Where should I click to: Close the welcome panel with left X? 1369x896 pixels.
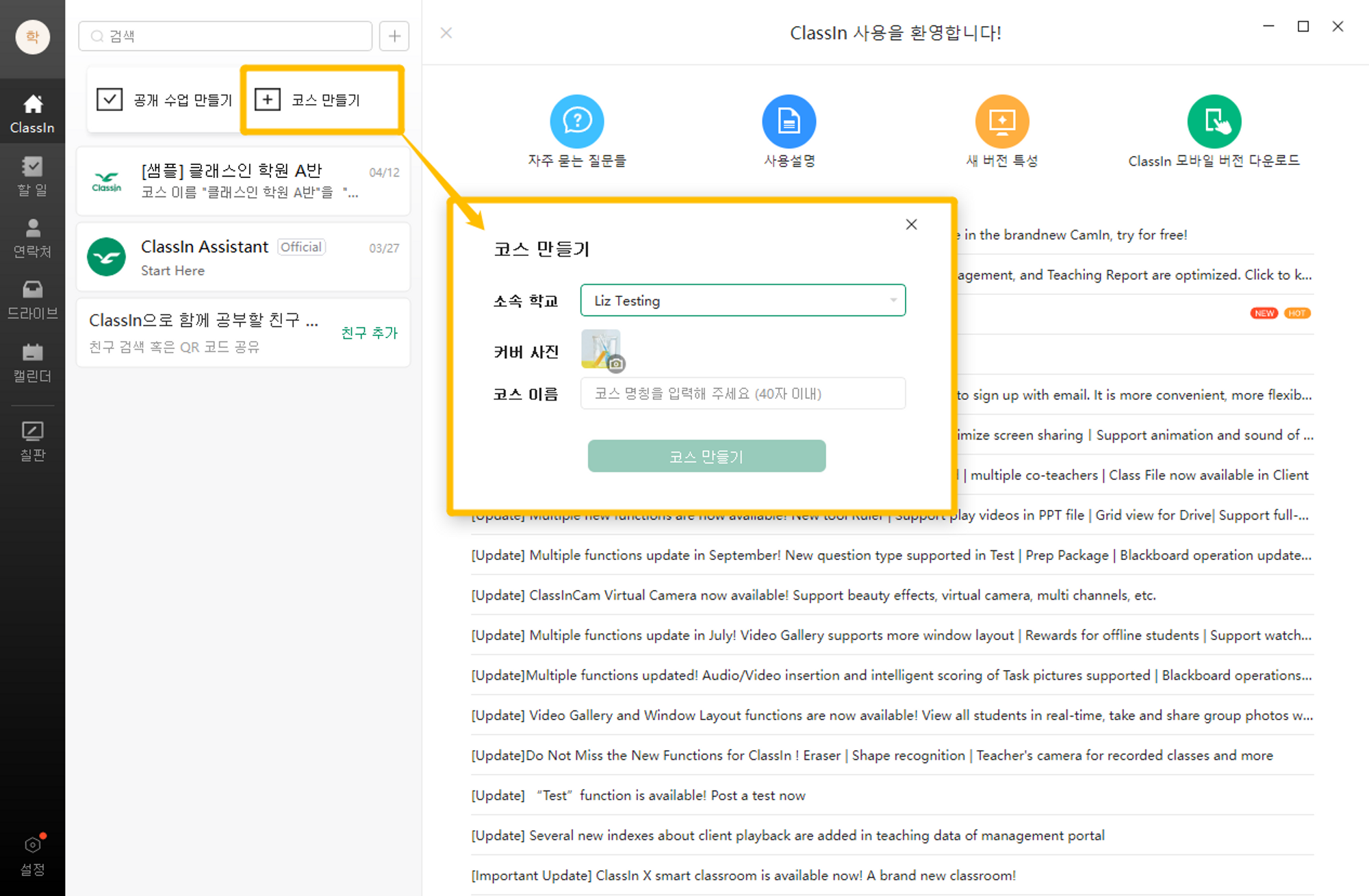tap(446, 33)
